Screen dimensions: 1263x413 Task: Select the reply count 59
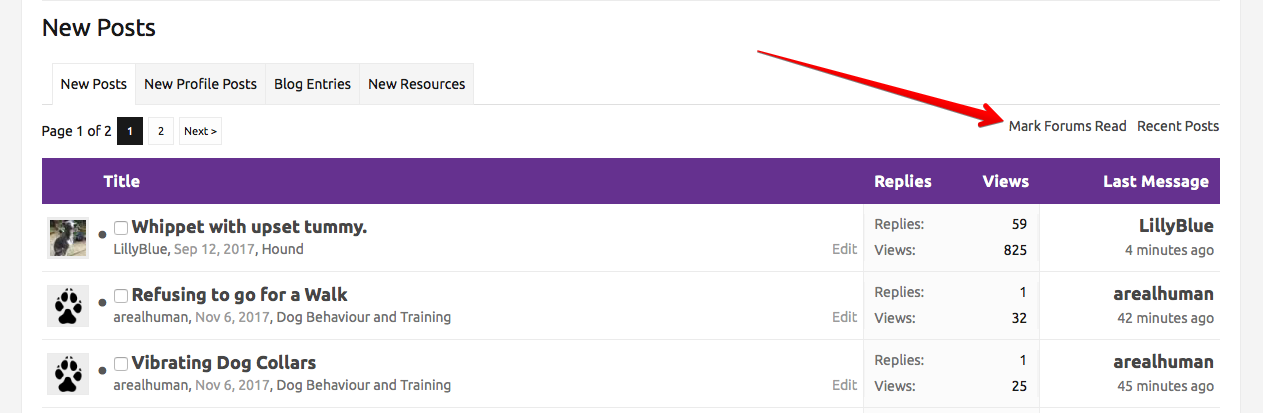[x=1019, y=224]
